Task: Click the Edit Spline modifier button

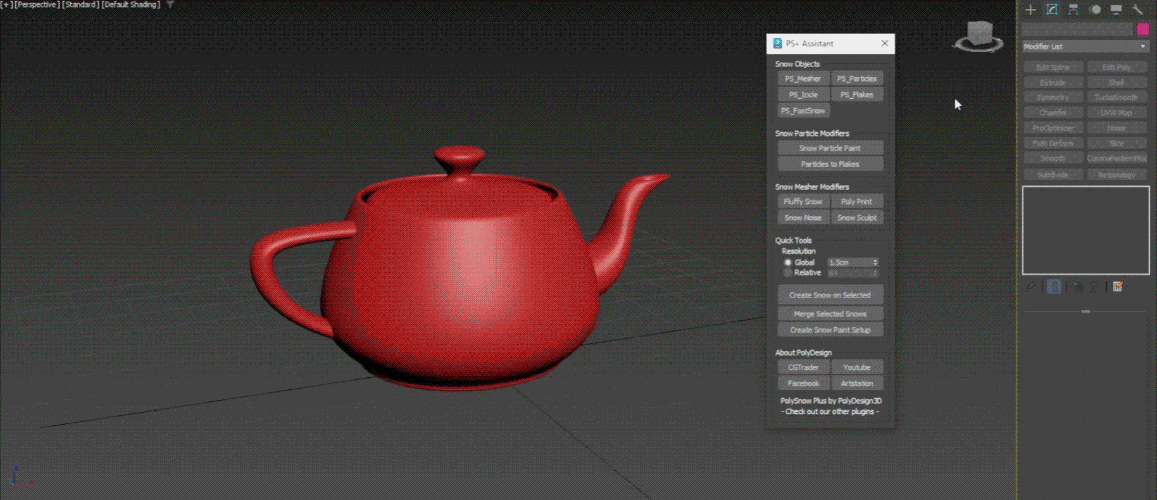Action: coord(1053,67)
